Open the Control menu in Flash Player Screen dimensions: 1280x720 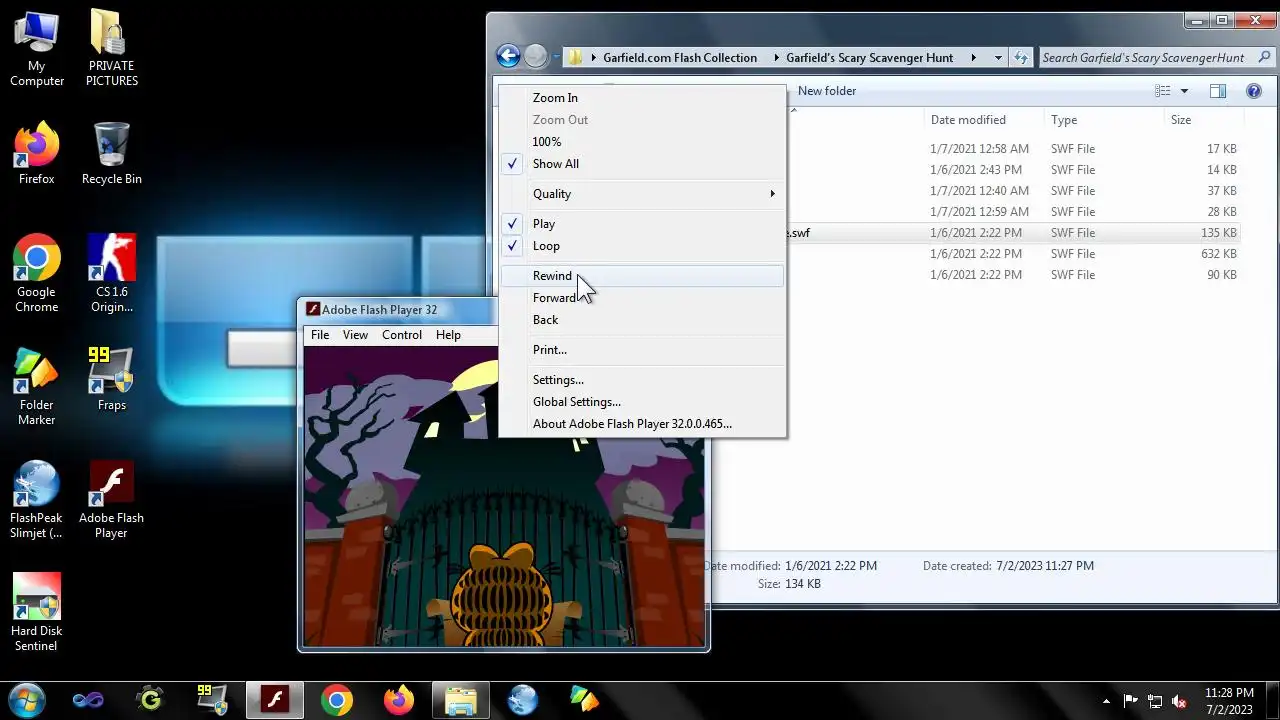[x=402, y=335]
